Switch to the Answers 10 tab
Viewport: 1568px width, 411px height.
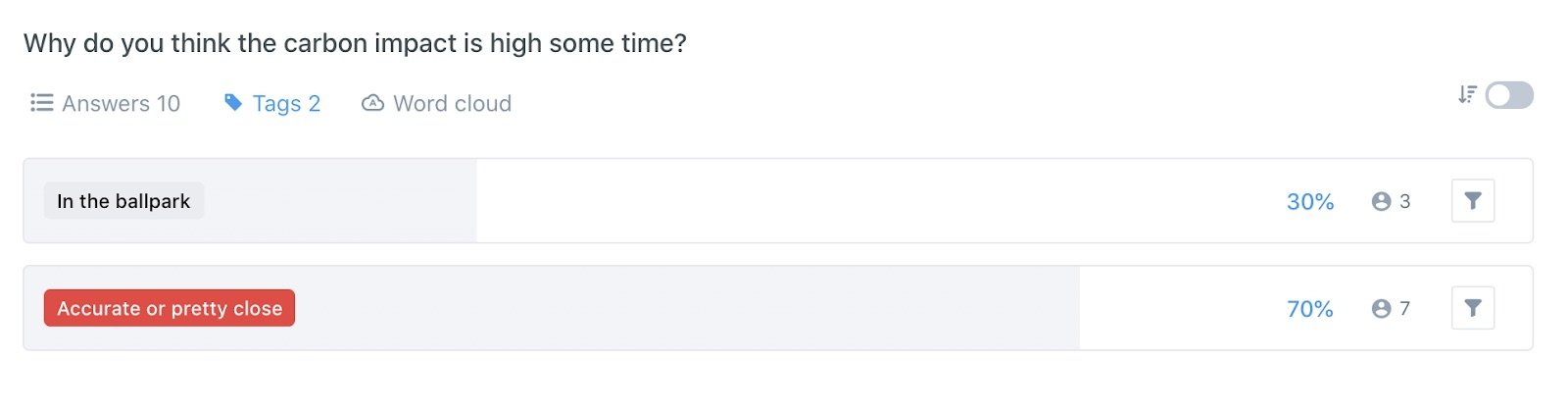pyautogui.click(x=106, y=103)
